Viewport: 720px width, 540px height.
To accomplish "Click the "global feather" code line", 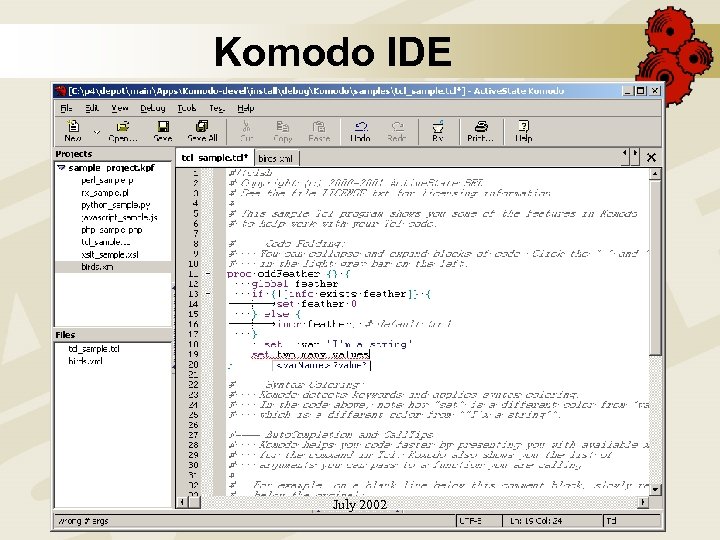I will click(294, 284).
